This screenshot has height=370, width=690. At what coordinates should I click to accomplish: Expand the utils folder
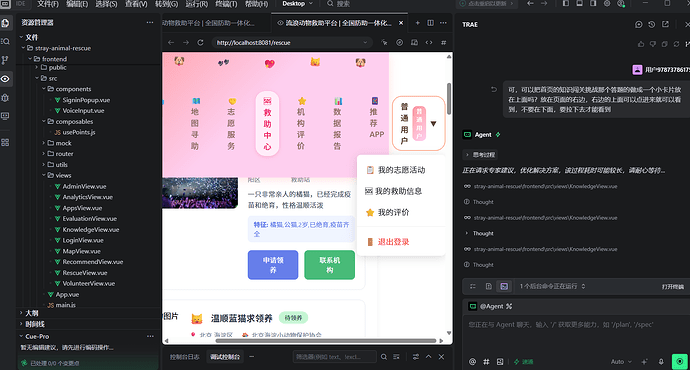click(x=44, y=165)
